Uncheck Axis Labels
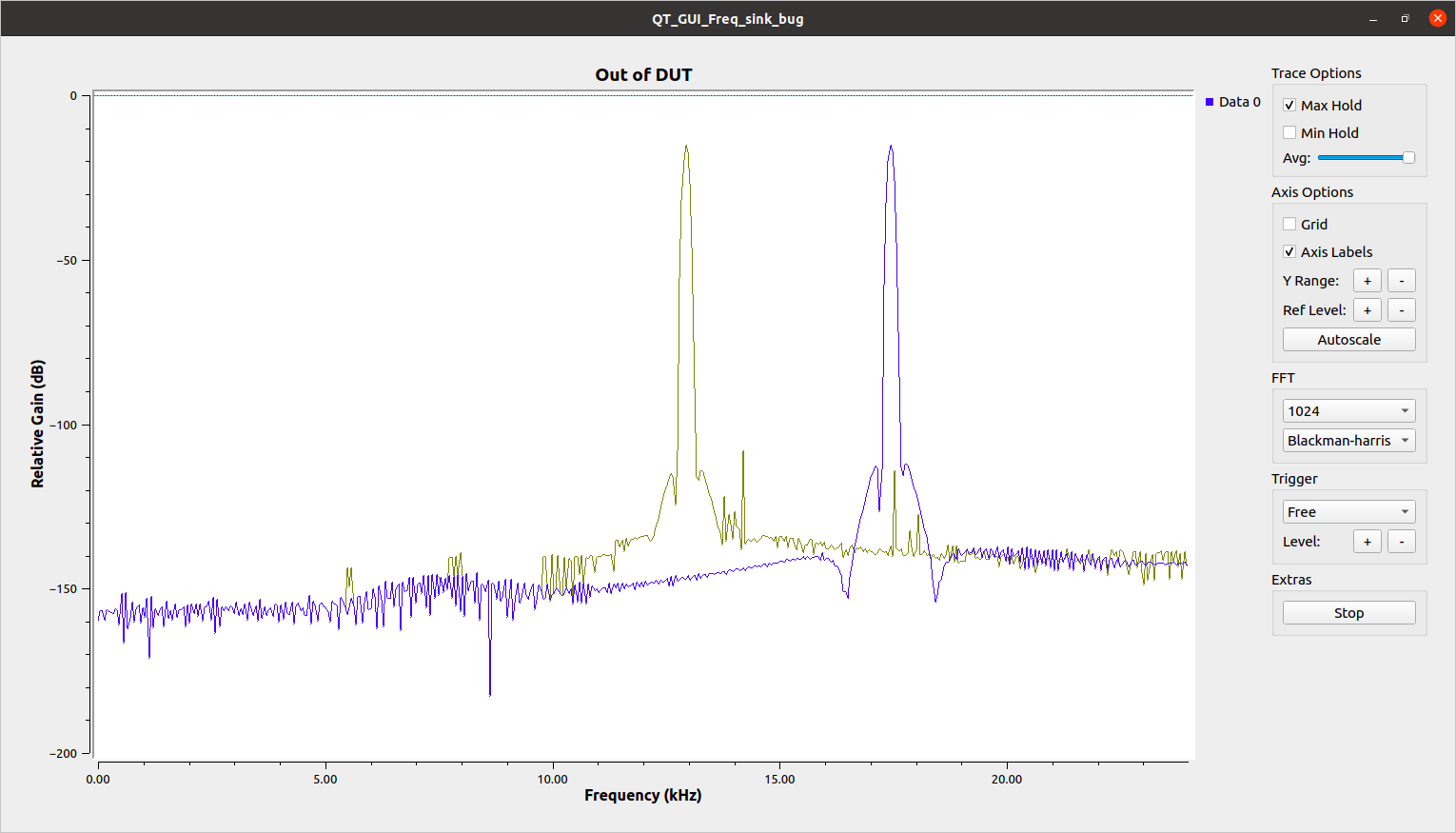 click(1290, 251)
